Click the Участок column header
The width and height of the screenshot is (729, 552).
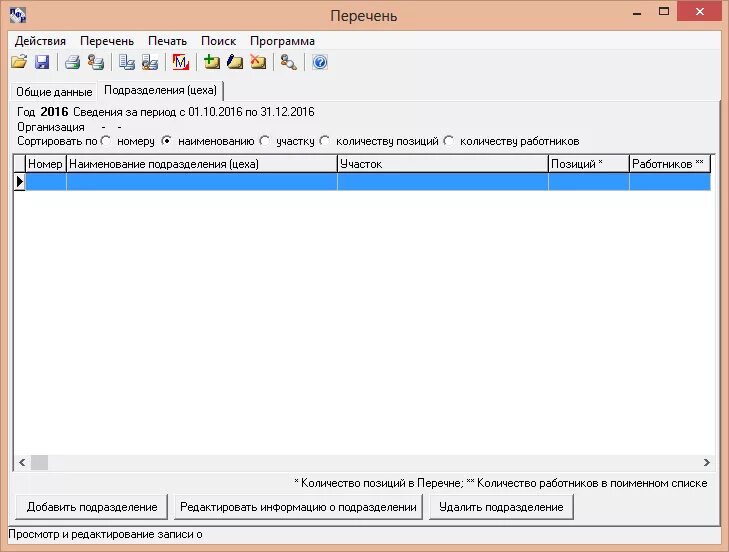[443, 164]
